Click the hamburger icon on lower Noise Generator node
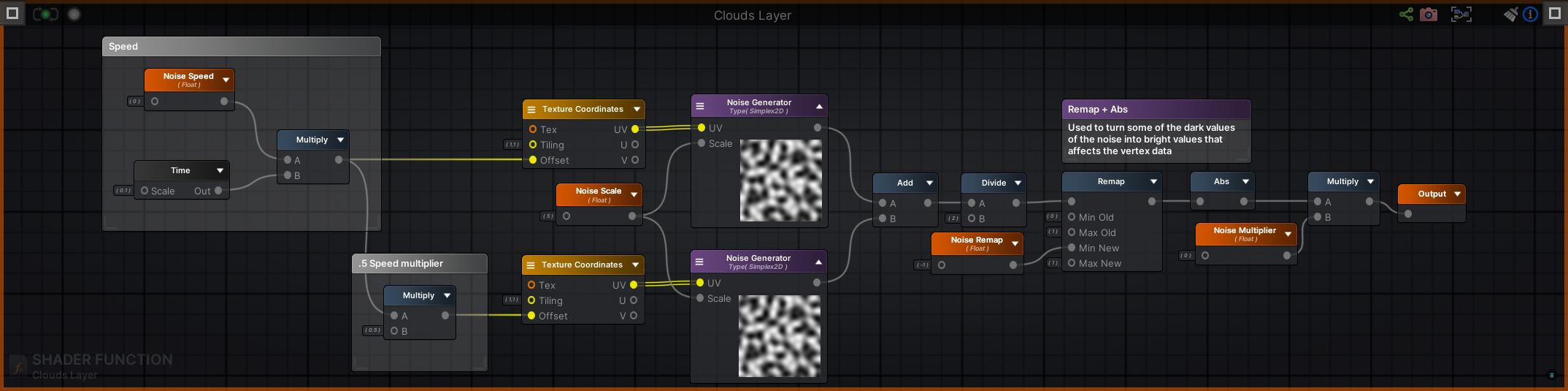1568x391 pixels. (x=699, y=262)
